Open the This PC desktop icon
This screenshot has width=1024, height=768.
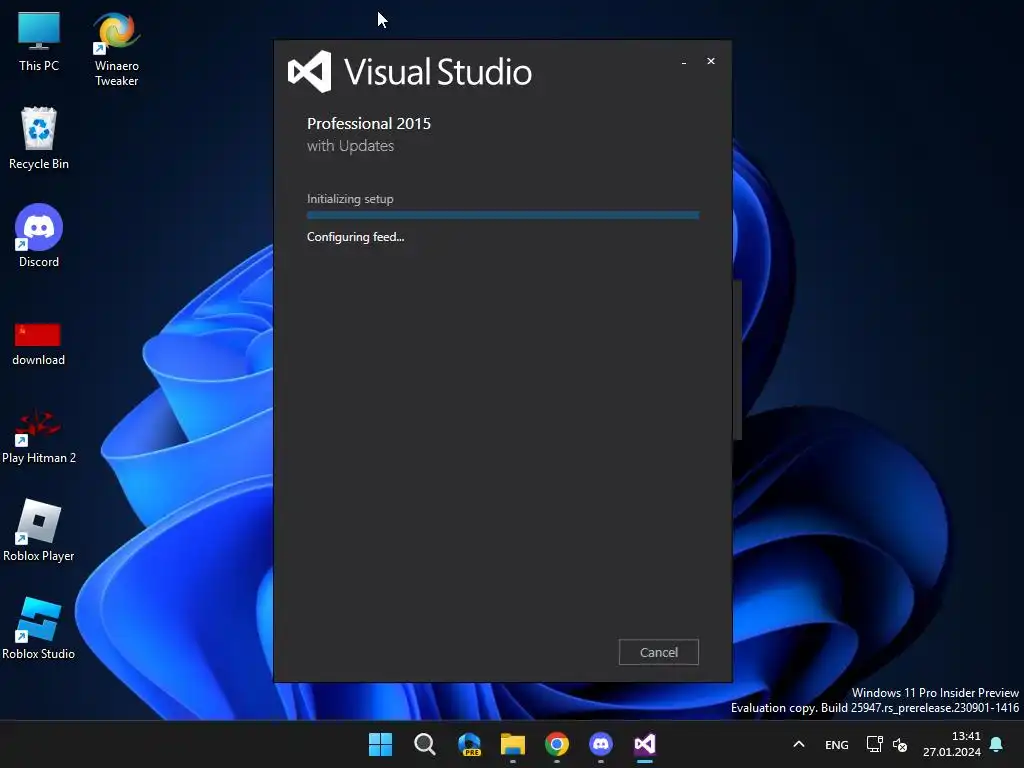[39, 41]
